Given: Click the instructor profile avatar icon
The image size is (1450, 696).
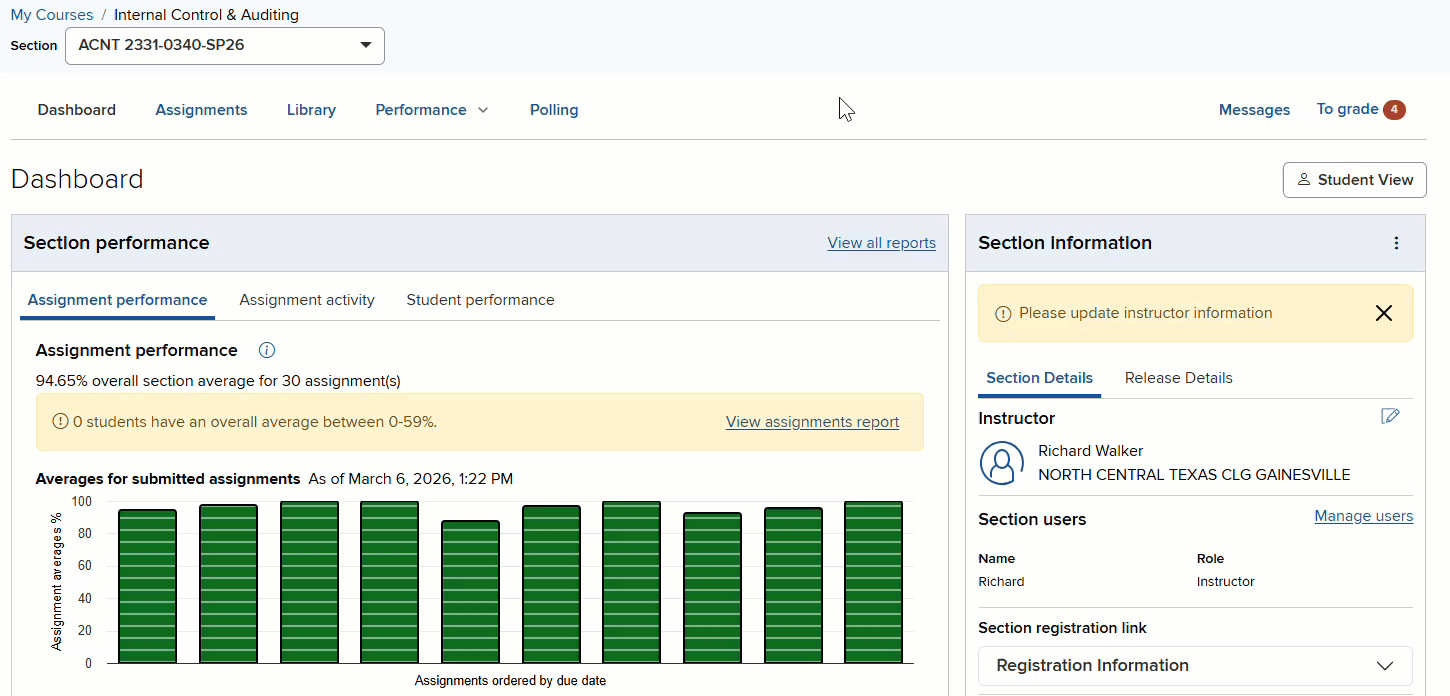Looking at the screenshot, I should [1001, 463].
